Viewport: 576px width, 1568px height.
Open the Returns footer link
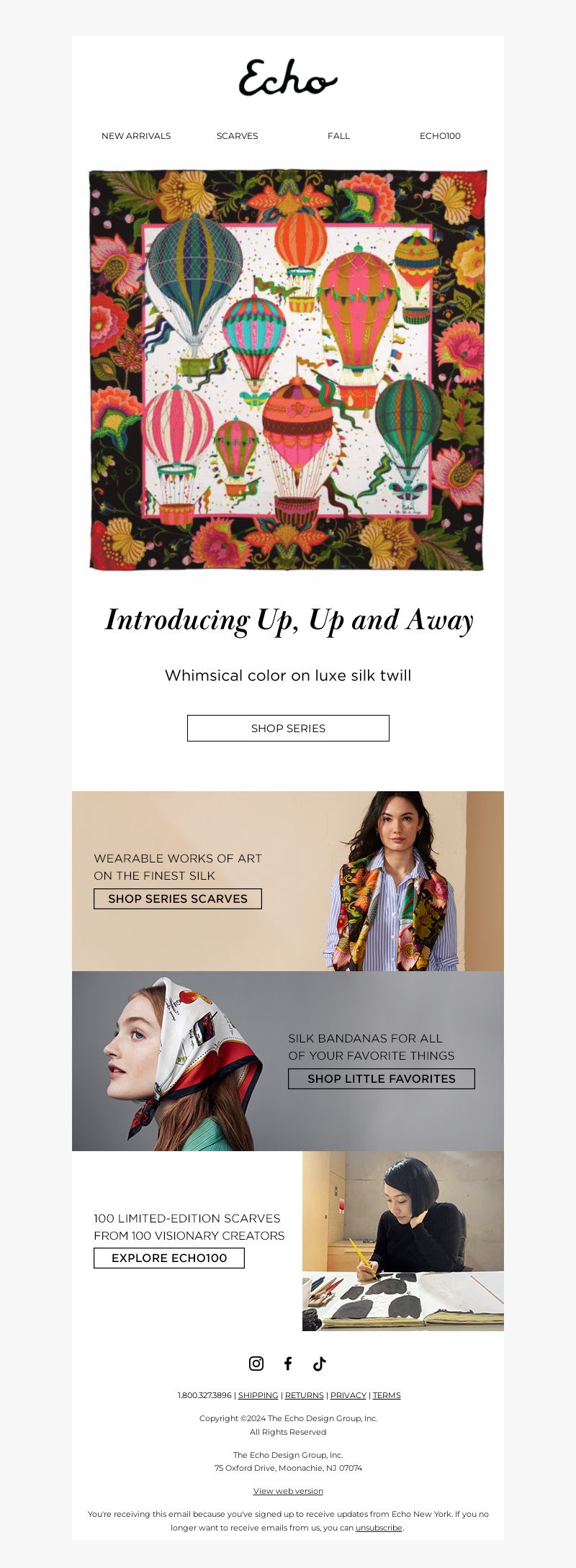pyautogui.click(x=304, y=1395)
